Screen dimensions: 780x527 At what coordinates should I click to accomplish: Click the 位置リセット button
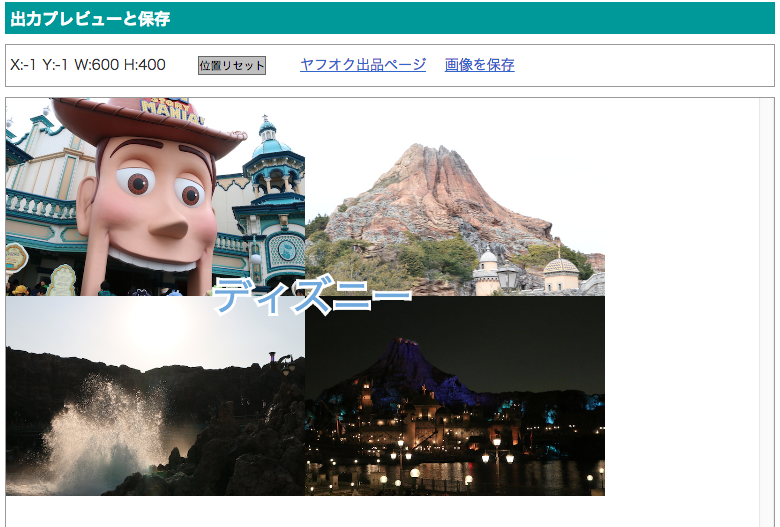[x=232, y=65]
